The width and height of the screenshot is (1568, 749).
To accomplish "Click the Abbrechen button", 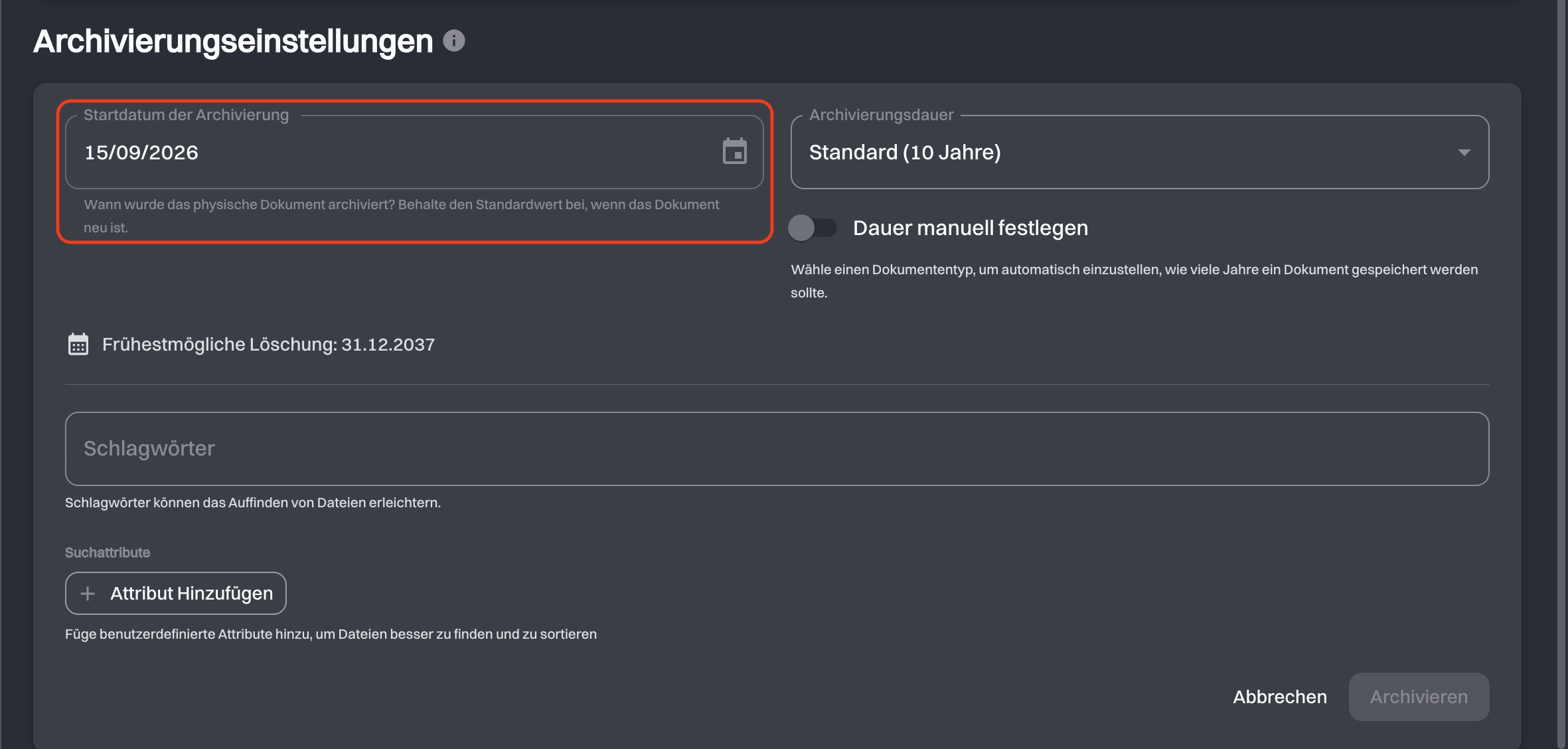I will tap(1280, 697).
